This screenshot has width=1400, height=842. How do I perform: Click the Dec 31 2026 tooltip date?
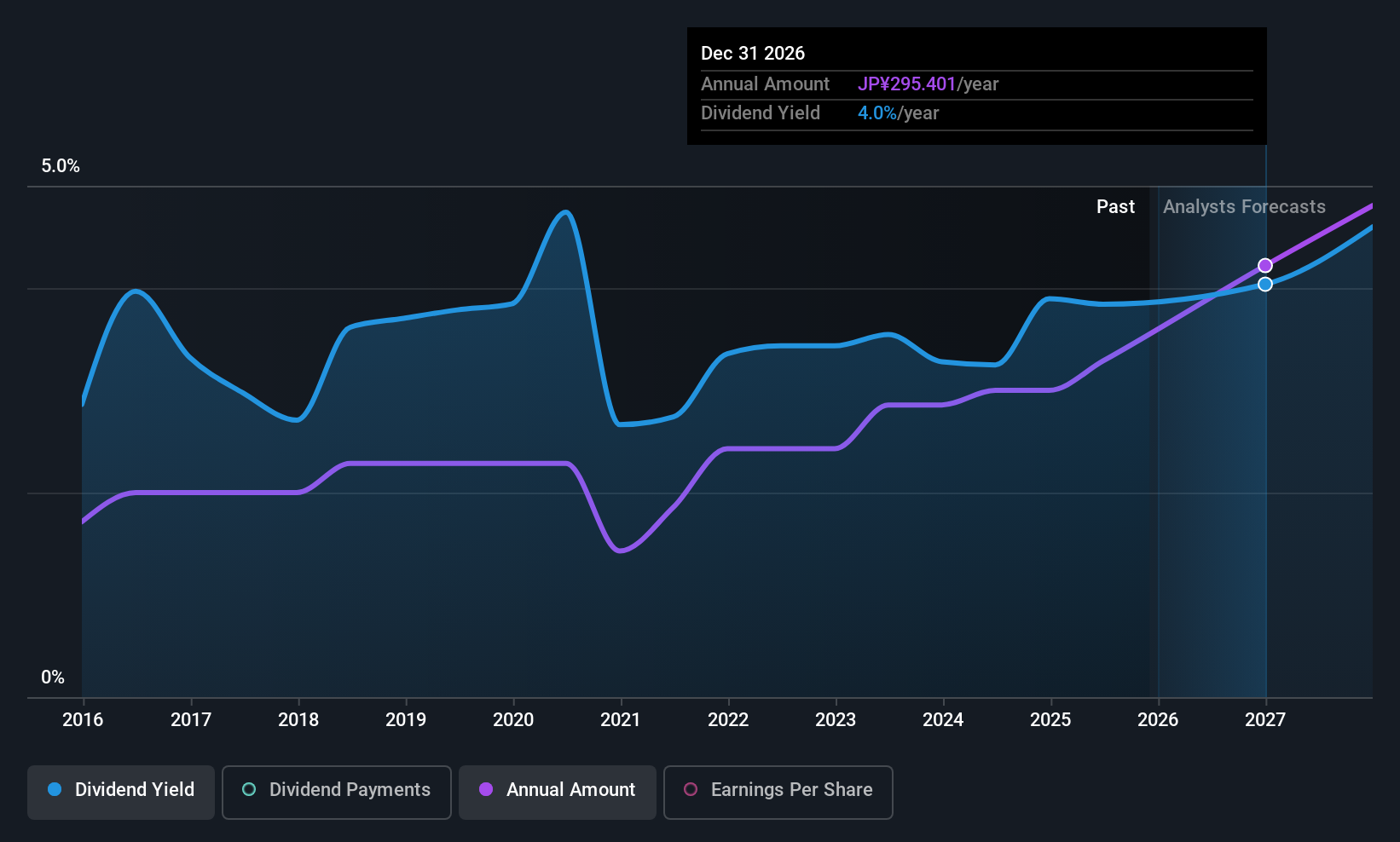tap(753, 54)
